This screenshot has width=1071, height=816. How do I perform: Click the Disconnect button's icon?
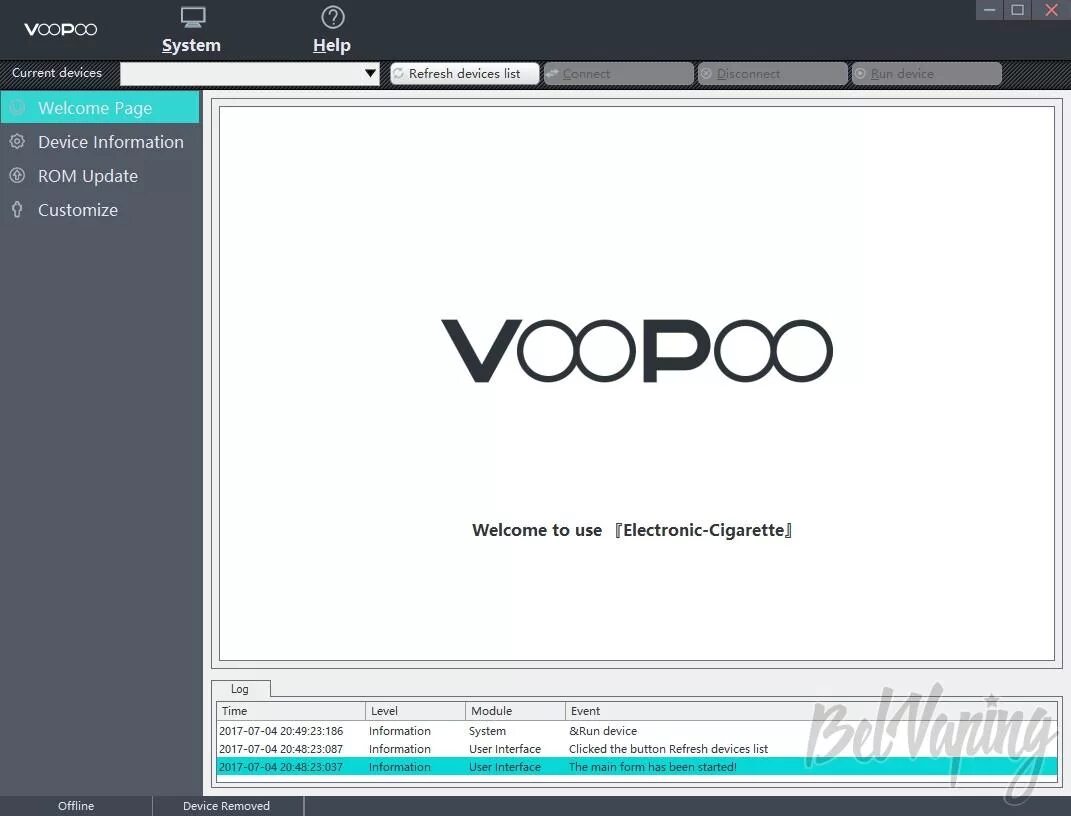point(706,74)
